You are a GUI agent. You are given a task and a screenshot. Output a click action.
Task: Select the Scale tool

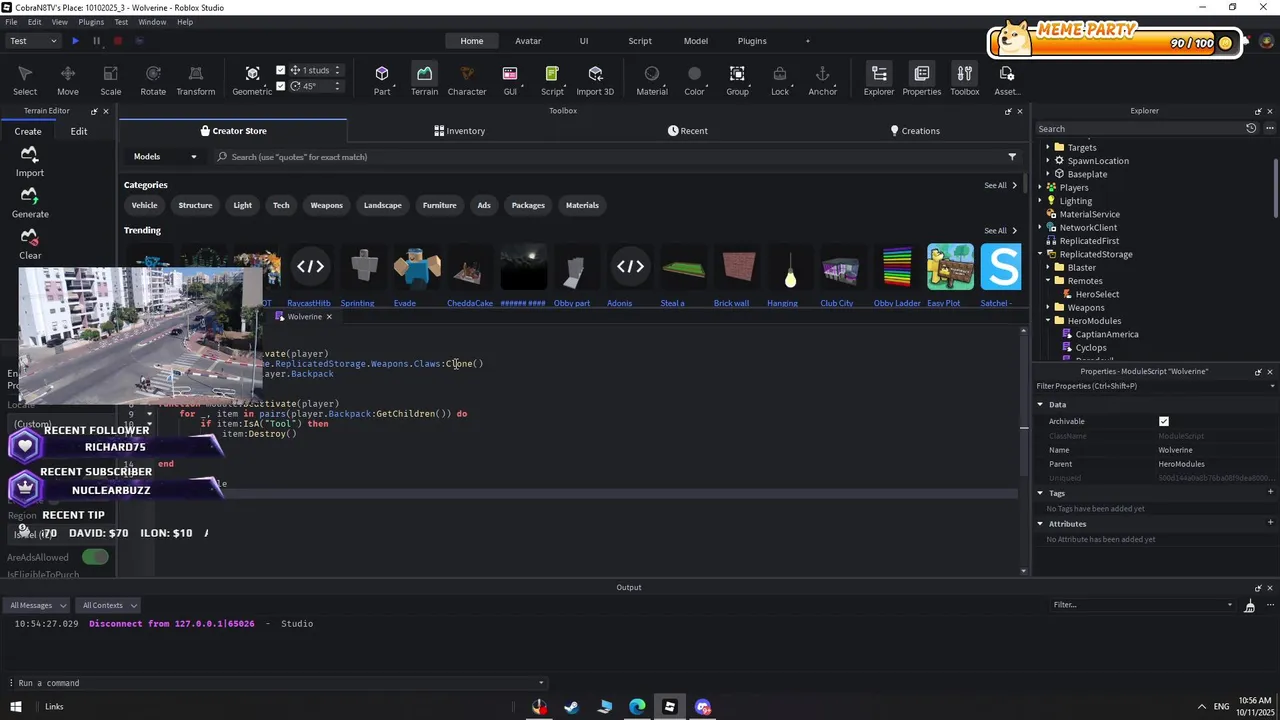pos(110,80)
